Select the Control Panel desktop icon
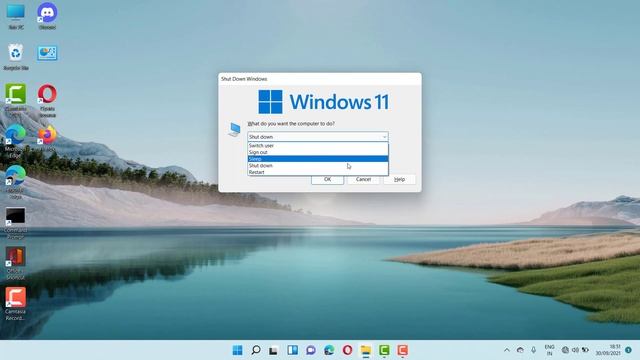 [47, 53]
